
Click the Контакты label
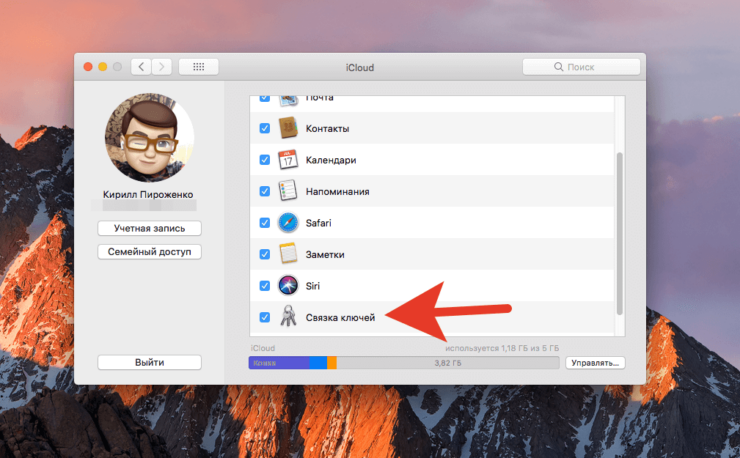click(328, 128)
